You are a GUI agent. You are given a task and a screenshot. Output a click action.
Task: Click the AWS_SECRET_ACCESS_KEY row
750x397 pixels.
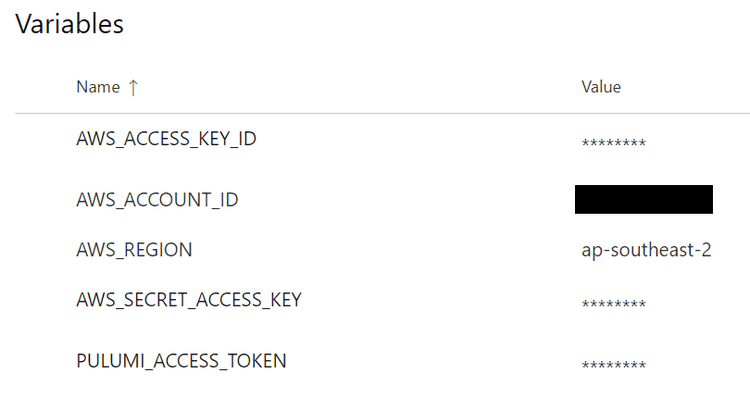point(382,300)
